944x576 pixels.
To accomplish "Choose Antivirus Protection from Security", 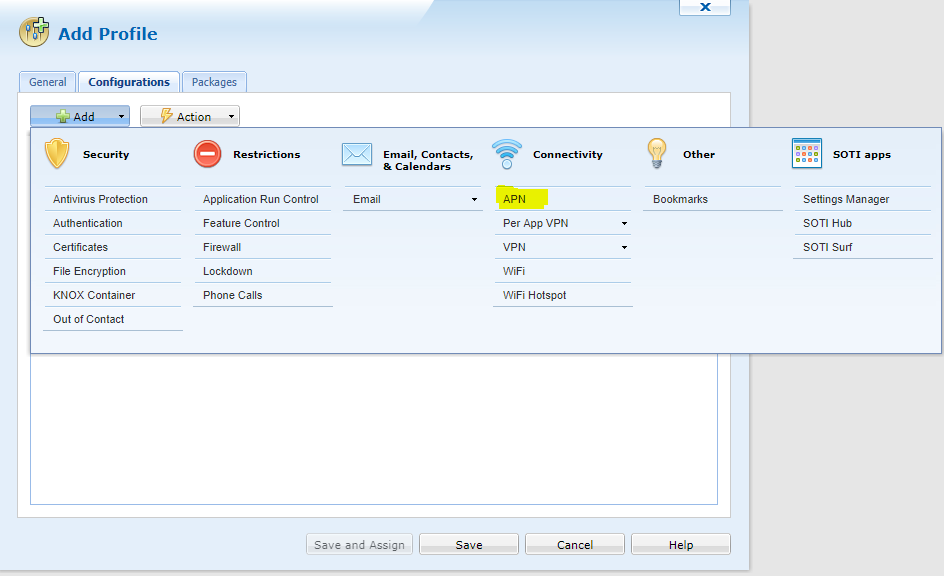I will [113, 199].
